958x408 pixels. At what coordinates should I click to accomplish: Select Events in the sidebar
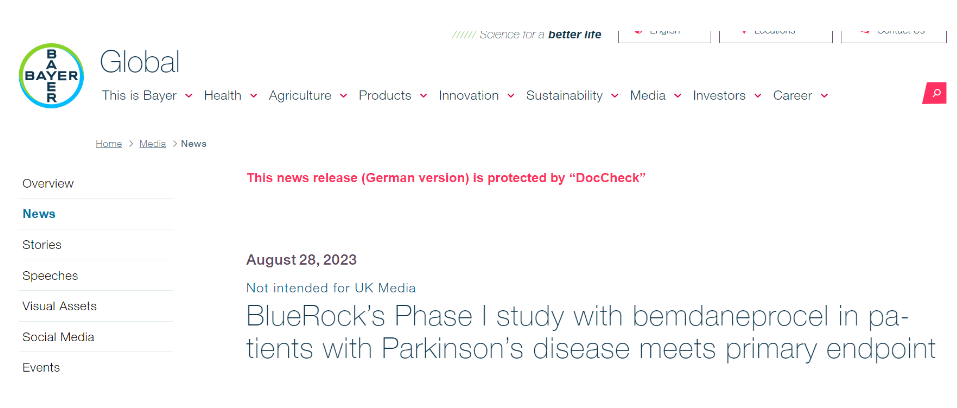(x=41, y=368)
